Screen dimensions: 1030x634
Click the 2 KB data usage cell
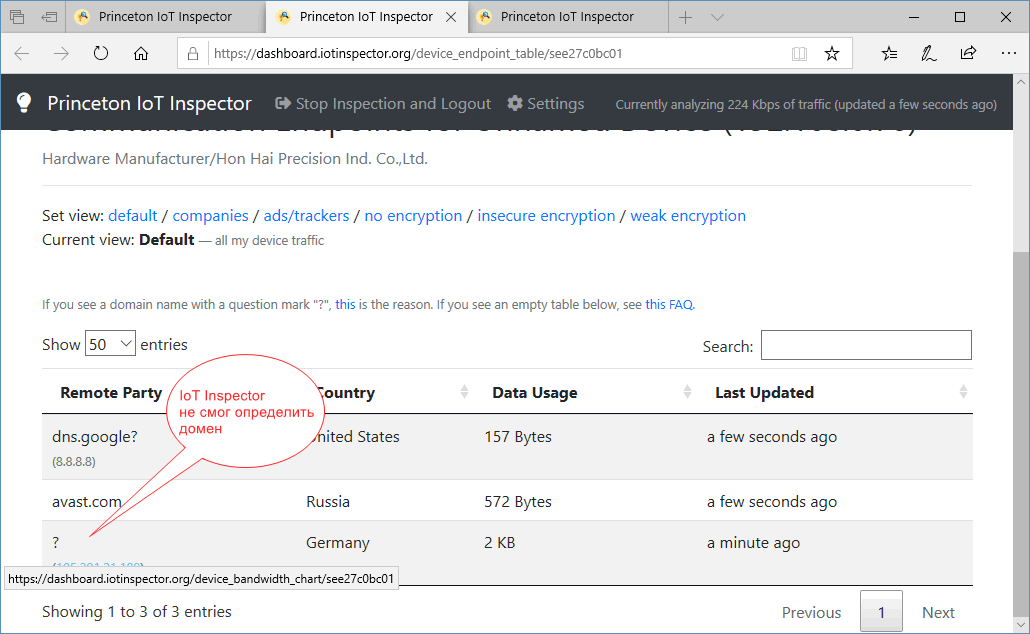[x=499, y=543]
